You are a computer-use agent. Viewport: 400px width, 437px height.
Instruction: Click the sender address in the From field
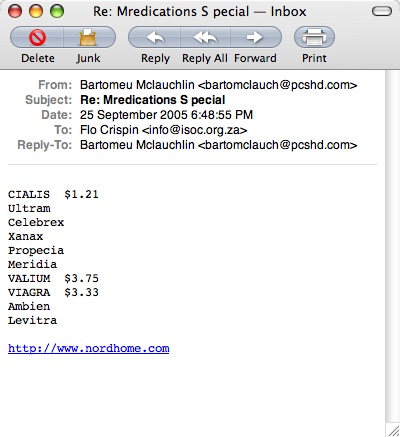tap(278, 85)
